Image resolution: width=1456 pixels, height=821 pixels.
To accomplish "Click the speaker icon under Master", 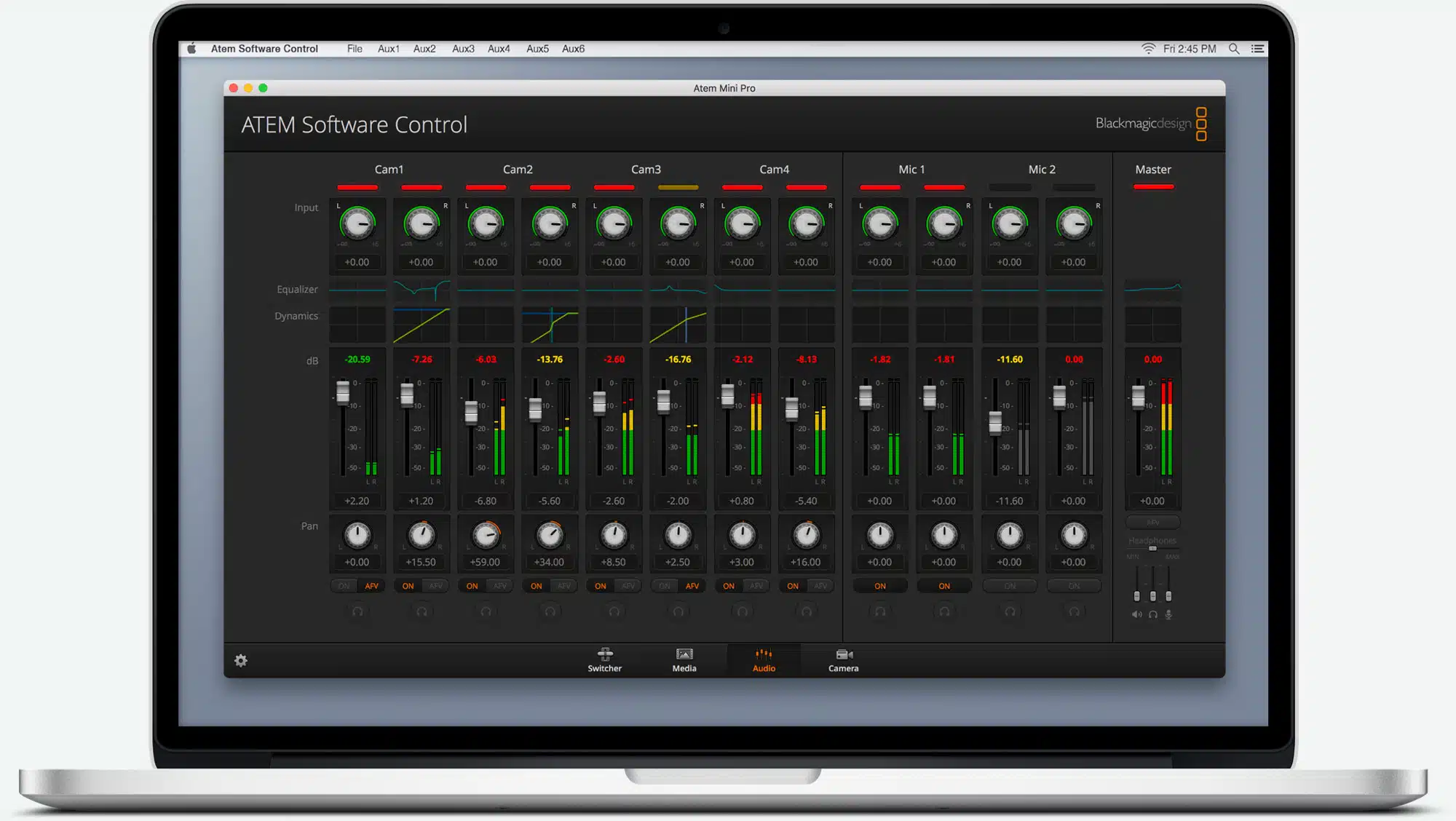I will [x=1136, y=614].
